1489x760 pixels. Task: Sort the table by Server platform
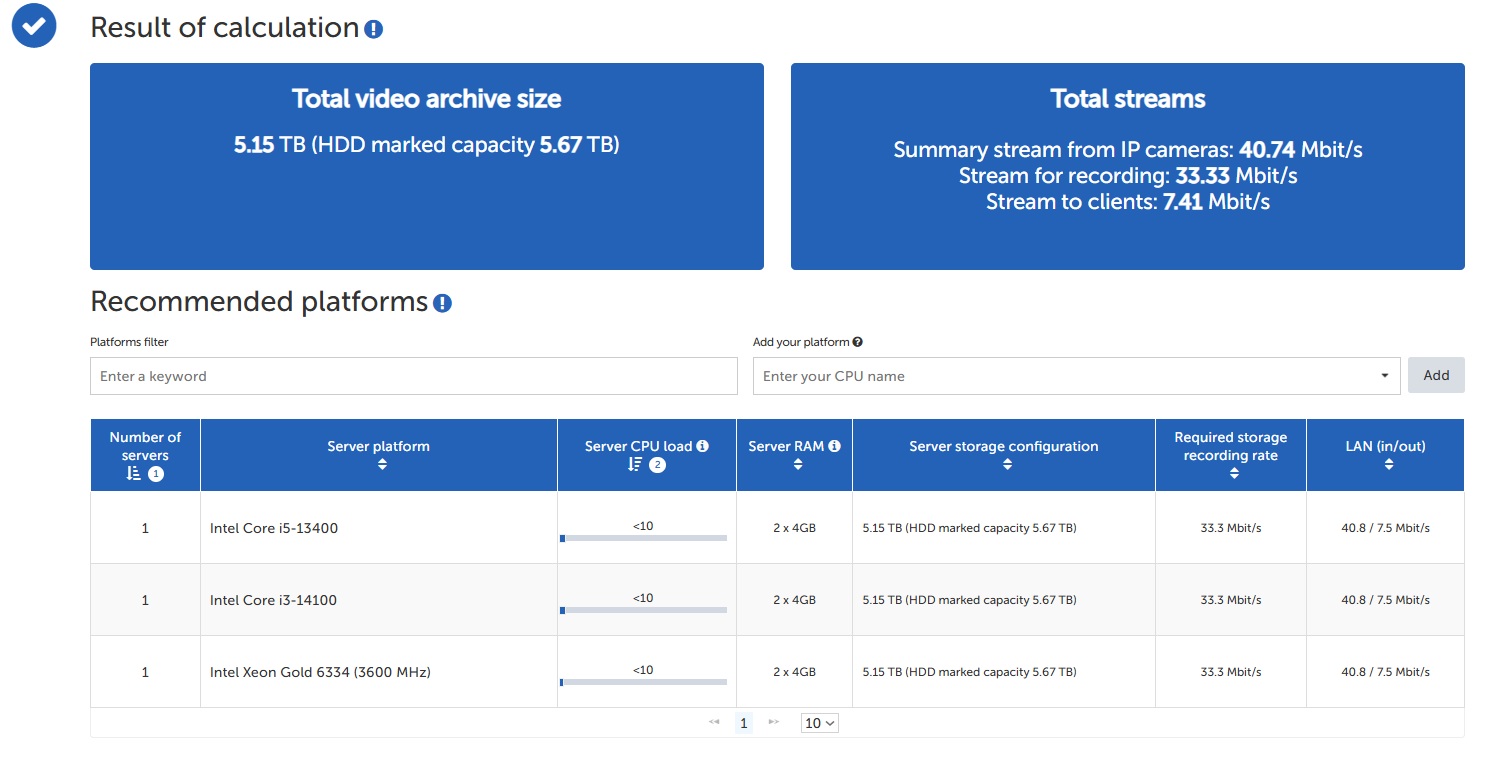point(378,465)
